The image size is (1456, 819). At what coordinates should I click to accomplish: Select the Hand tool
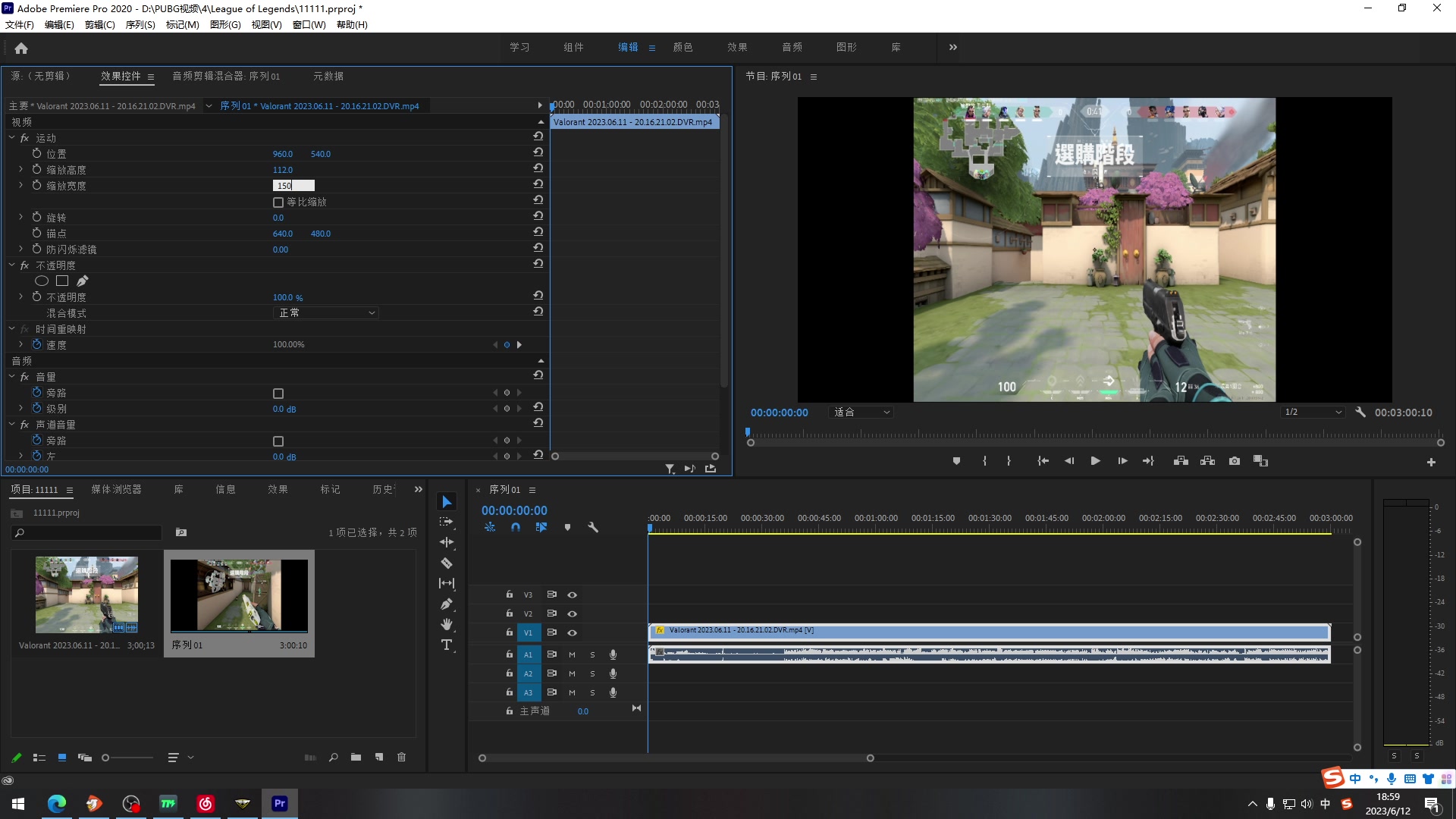pos(447,624)
